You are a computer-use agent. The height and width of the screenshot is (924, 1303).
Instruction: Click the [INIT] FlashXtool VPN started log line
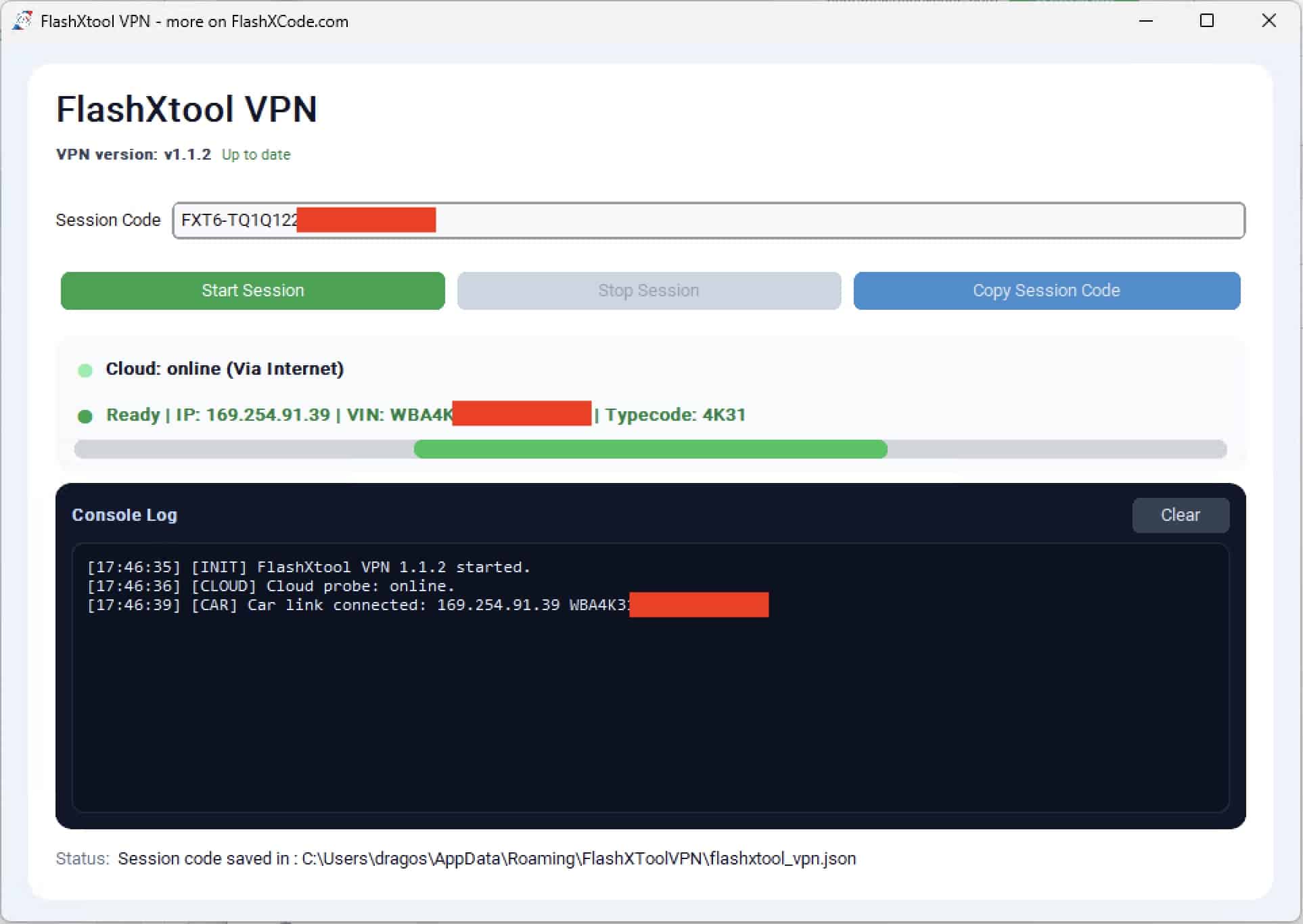308,567
